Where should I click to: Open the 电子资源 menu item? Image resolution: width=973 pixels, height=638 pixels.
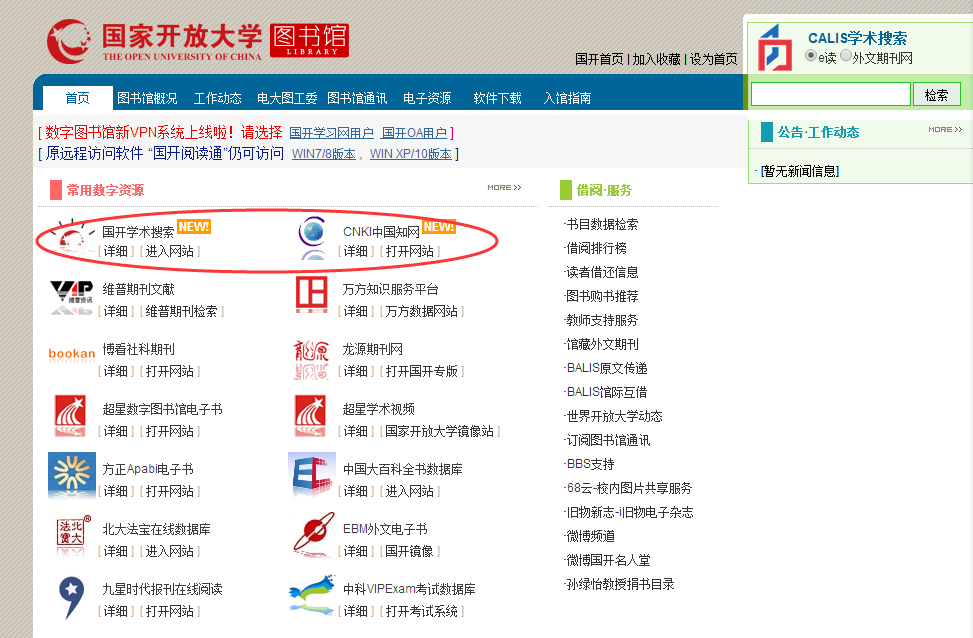pos(427,98)
